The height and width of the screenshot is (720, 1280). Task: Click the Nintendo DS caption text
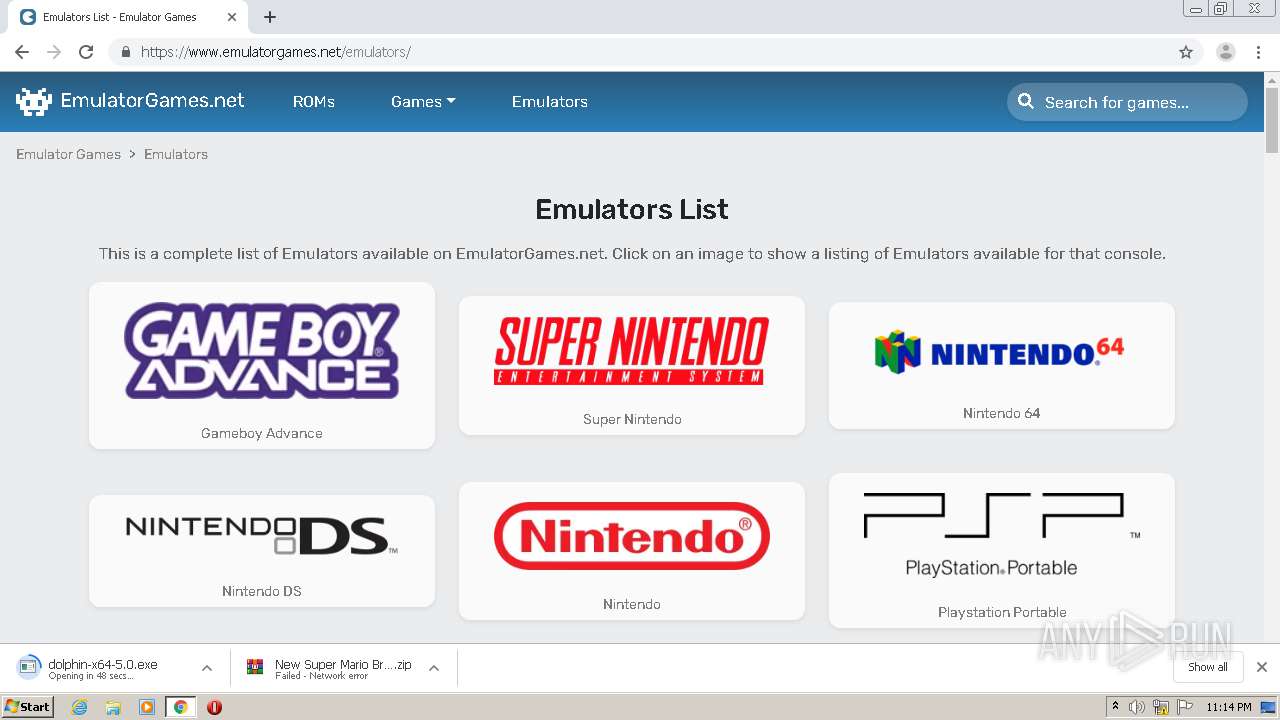coord(262,591)
